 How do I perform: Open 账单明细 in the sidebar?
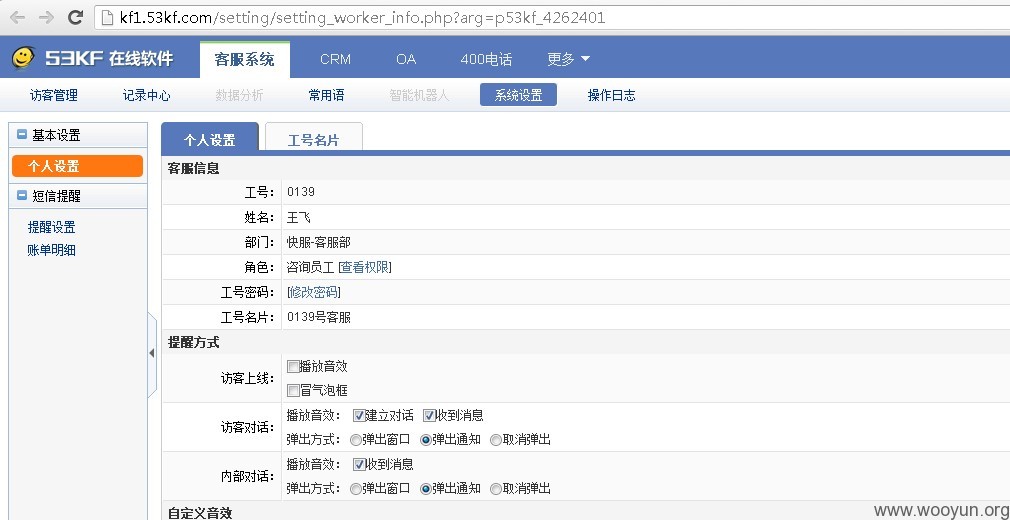[52, 250]
